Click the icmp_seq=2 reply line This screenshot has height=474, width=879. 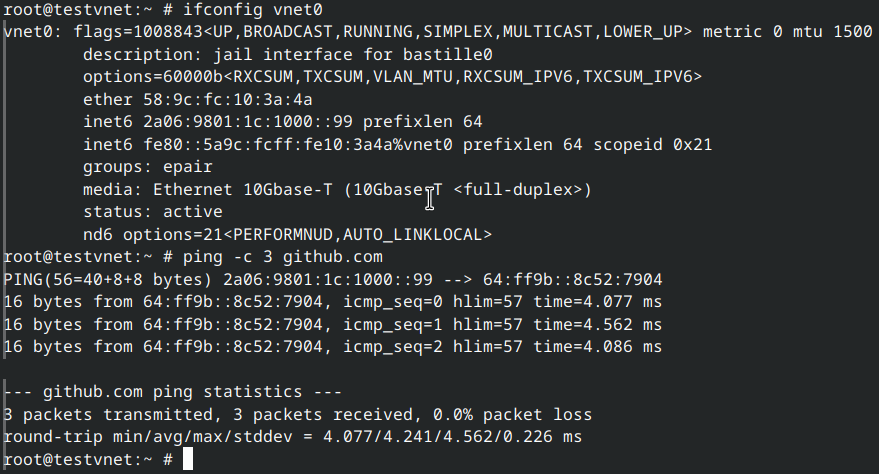[332, 346]
